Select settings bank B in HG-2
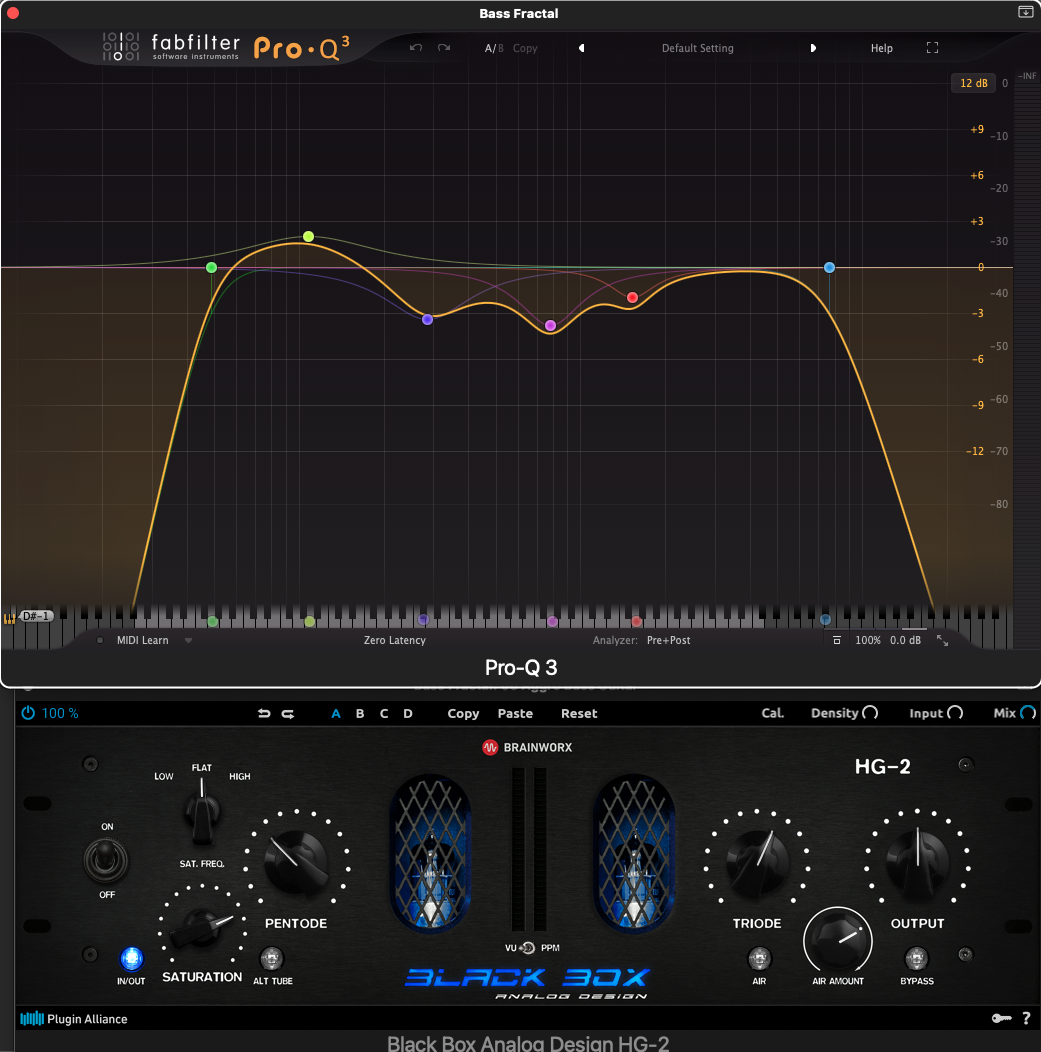The image size is (1041, 1052). tap(360, 713)
